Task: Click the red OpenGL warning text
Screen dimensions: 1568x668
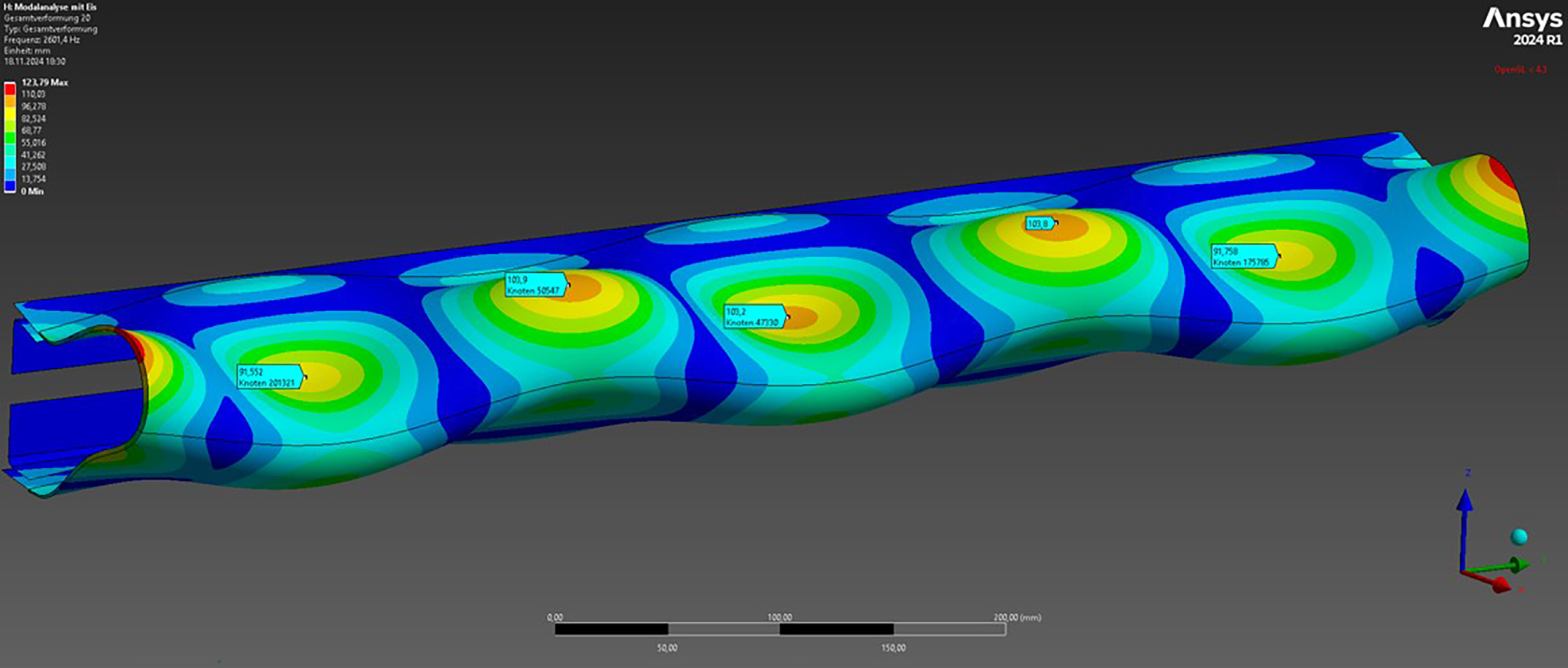Action: pyautogui.click(x=1520, y=70)
